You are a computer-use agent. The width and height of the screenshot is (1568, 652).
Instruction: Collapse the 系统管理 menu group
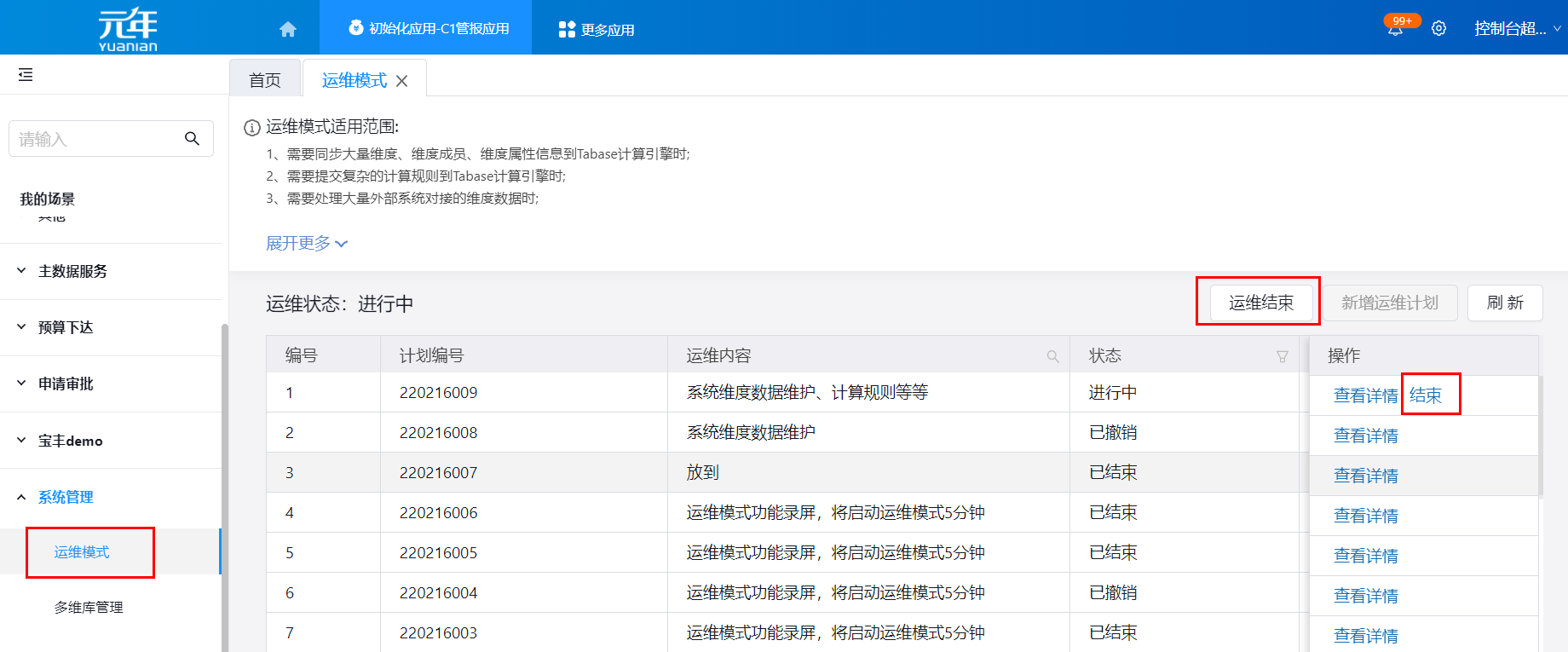66,497
